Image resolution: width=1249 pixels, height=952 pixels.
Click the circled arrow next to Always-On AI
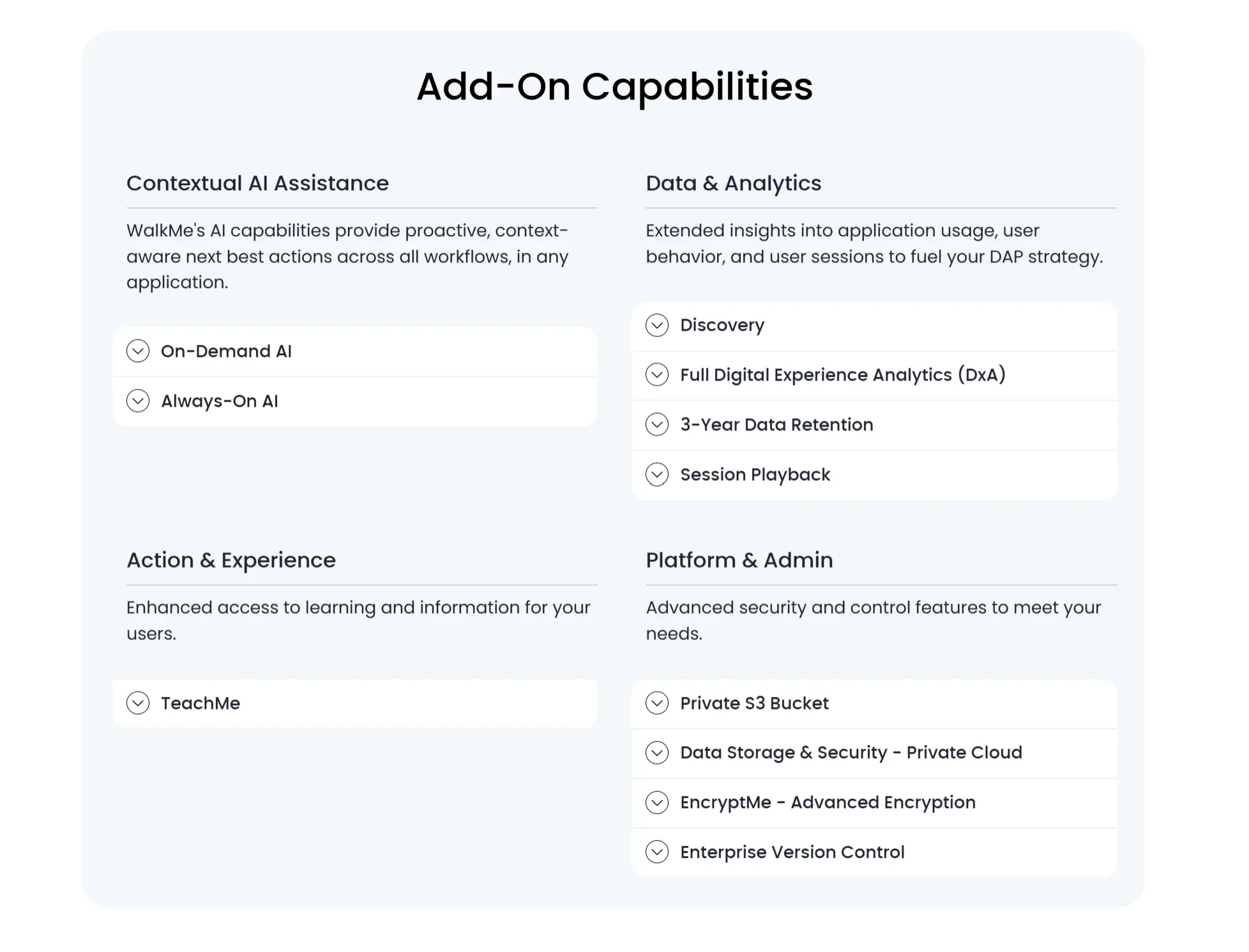tap(138, 401)
